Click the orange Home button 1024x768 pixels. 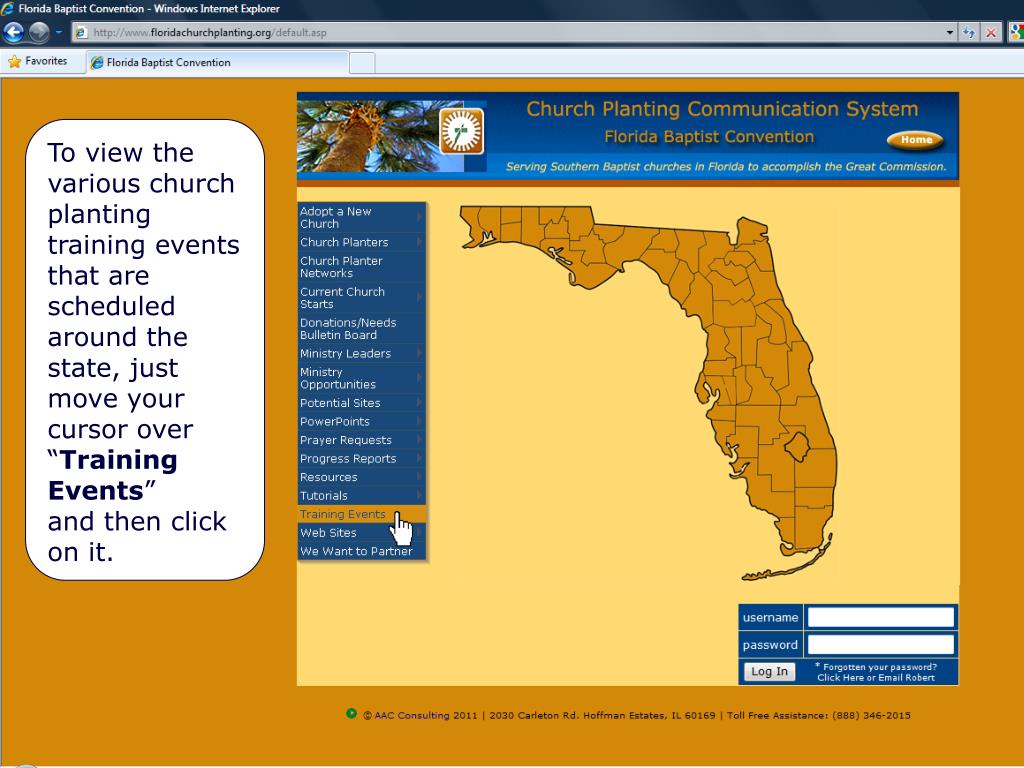[x=916, y=140]
